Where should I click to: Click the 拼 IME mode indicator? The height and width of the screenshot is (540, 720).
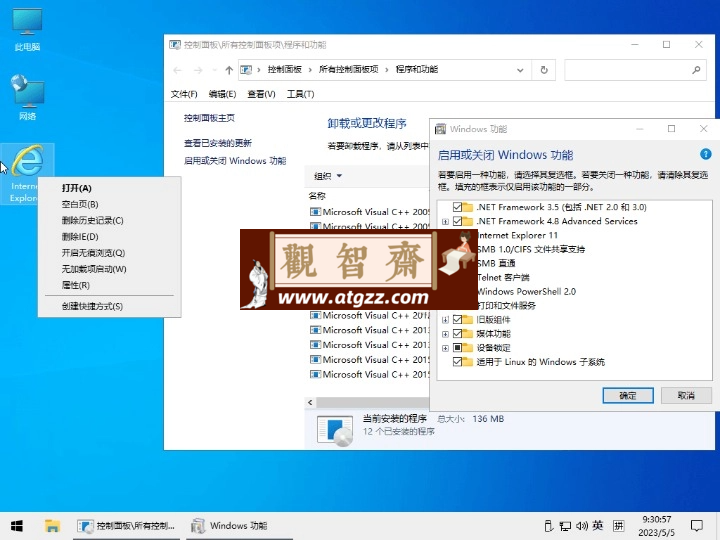[619, 526]
